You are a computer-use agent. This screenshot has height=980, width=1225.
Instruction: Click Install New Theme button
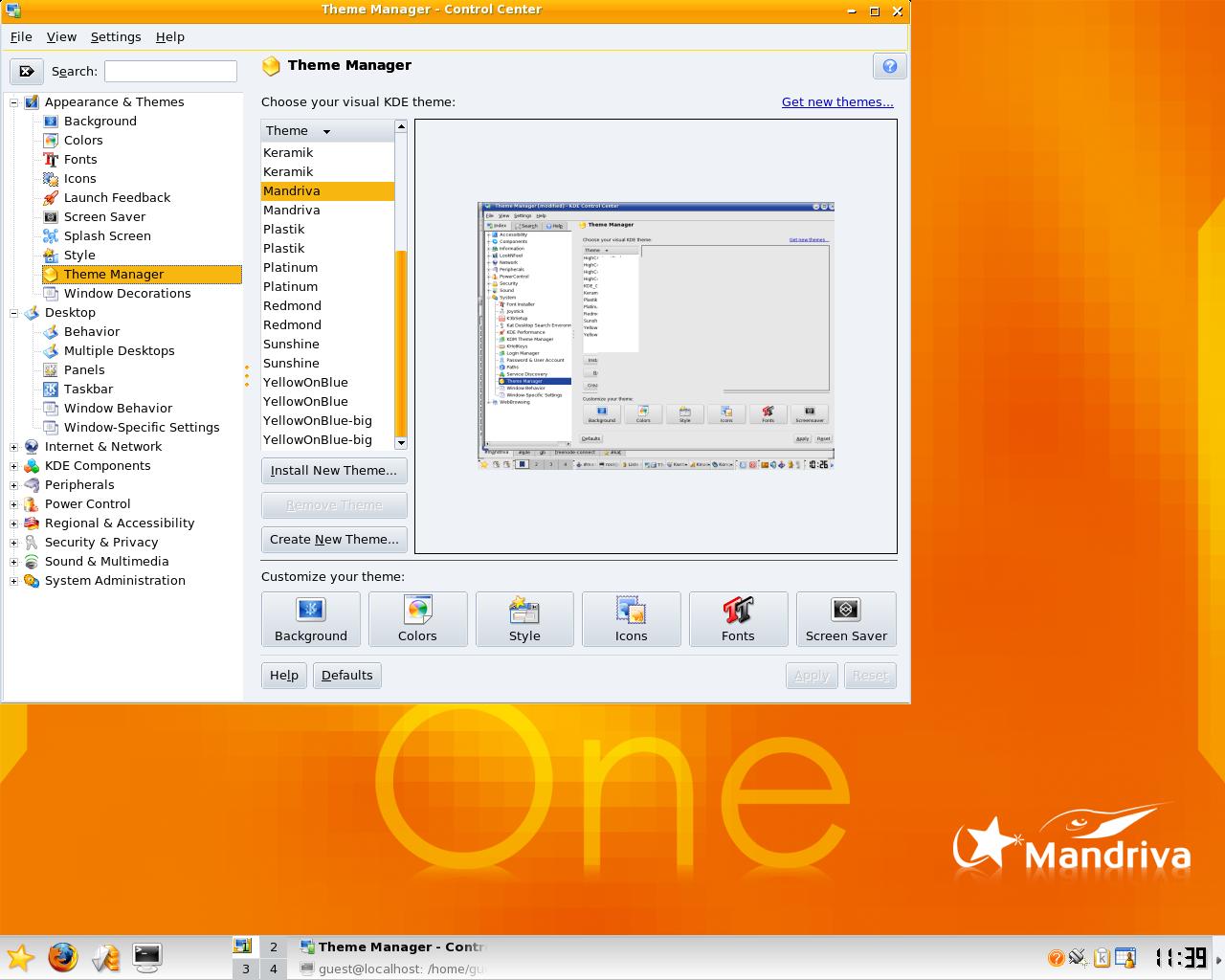(x=334, y=471)
